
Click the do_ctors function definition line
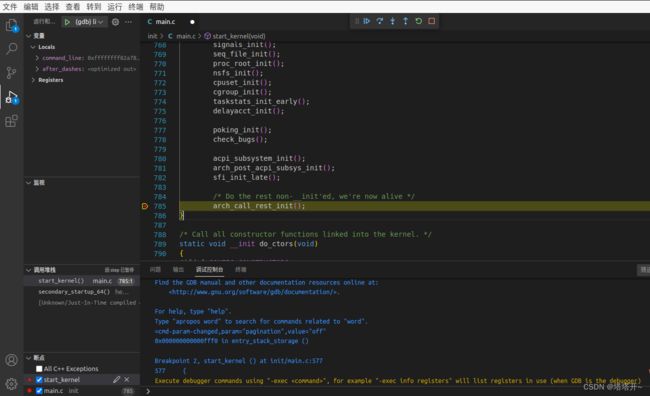(x=248, y=244)
